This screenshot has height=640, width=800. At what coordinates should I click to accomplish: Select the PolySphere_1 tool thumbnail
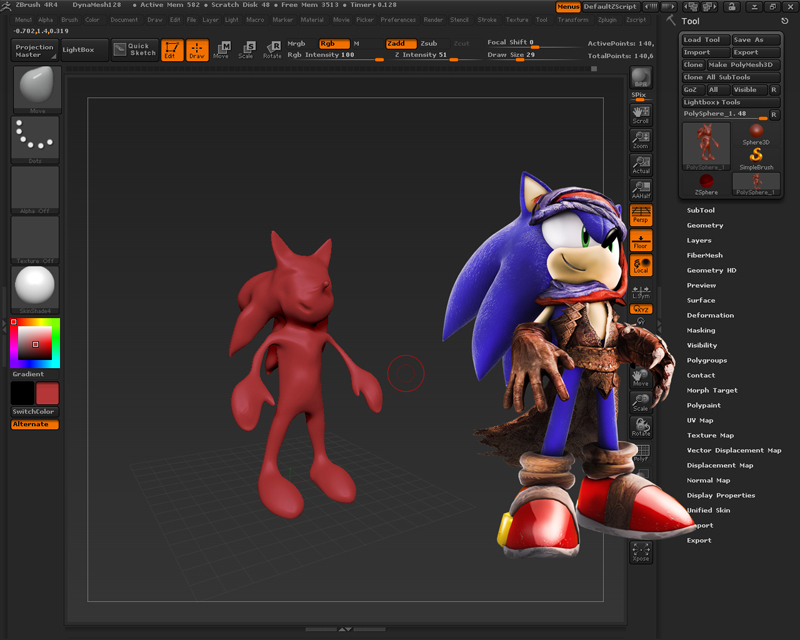[704, 146]
